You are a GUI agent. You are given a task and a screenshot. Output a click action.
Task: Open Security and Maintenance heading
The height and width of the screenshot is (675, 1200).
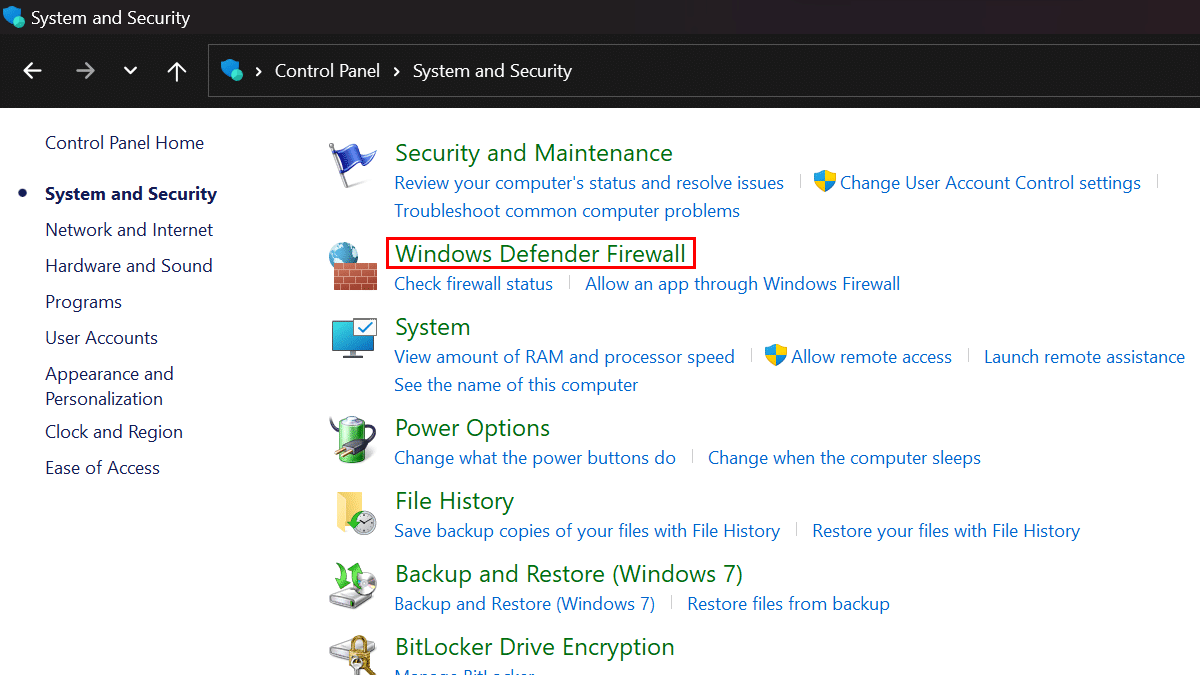[534, 153]
